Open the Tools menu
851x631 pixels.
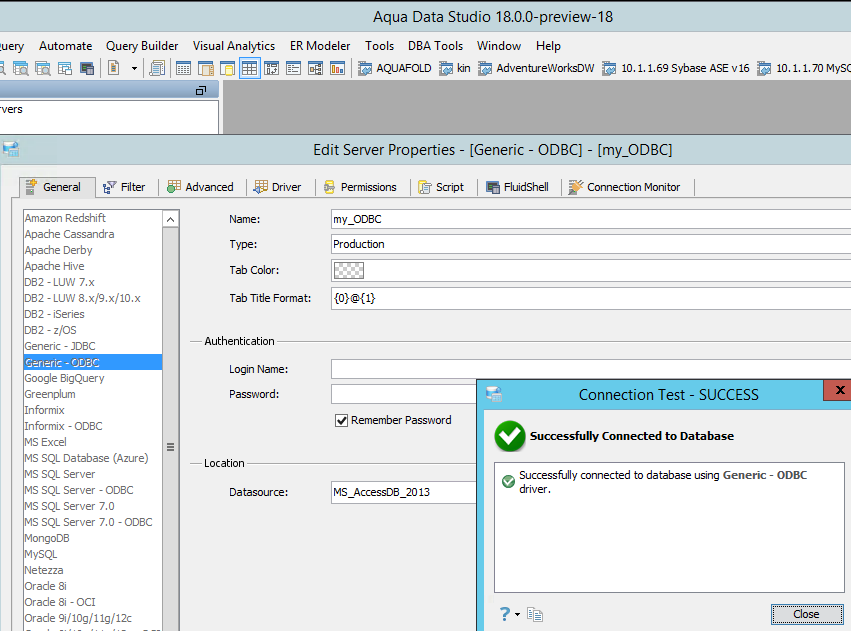[x=379, y=46]
